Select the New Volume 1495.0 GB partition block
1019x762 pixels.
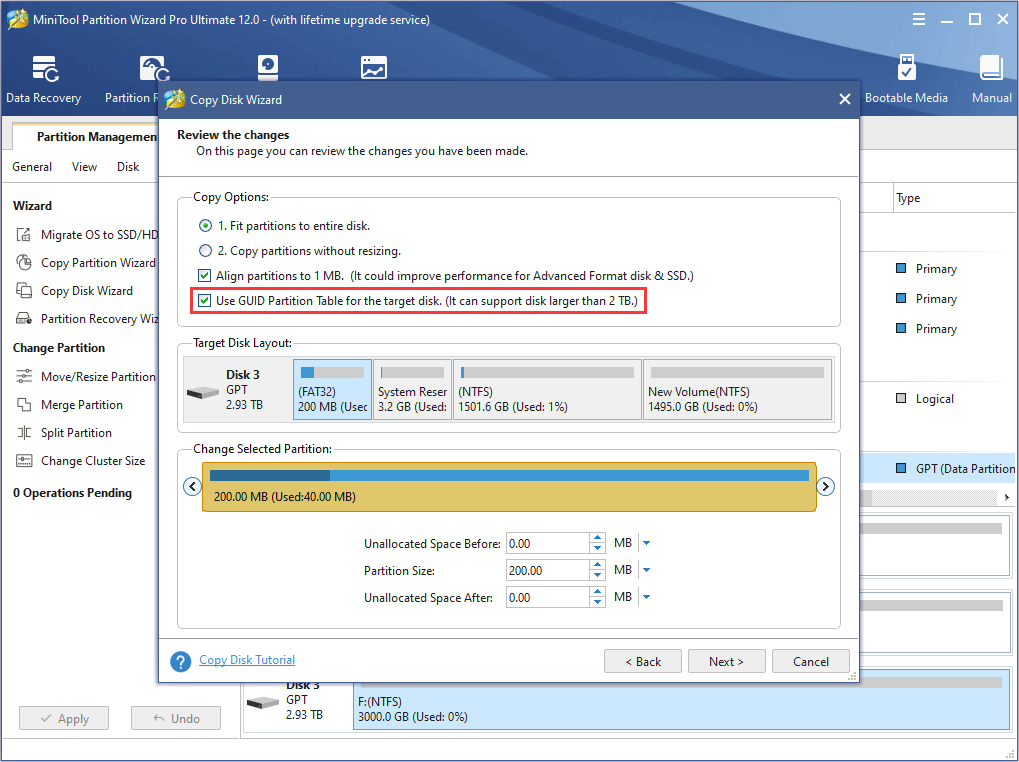point(737,390)
